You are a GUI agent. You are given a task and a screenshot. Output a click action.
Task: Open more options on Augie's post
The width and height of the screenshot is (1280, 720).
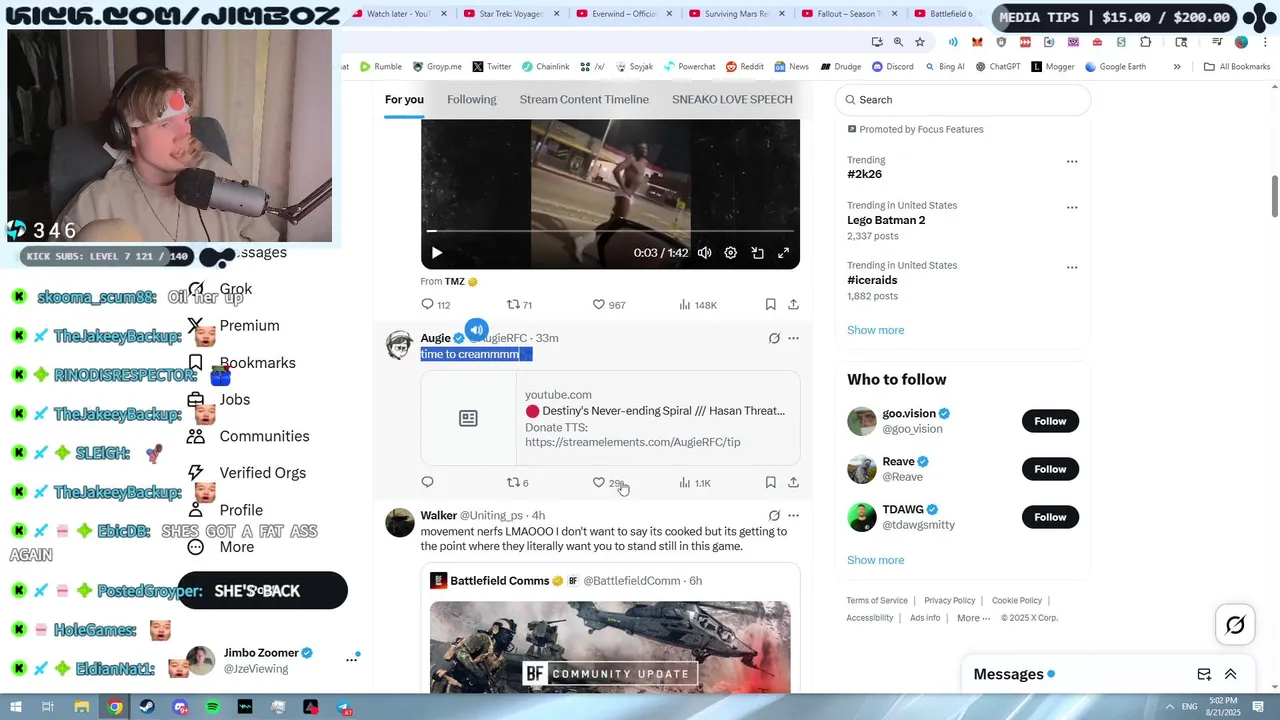click(793, 338)
